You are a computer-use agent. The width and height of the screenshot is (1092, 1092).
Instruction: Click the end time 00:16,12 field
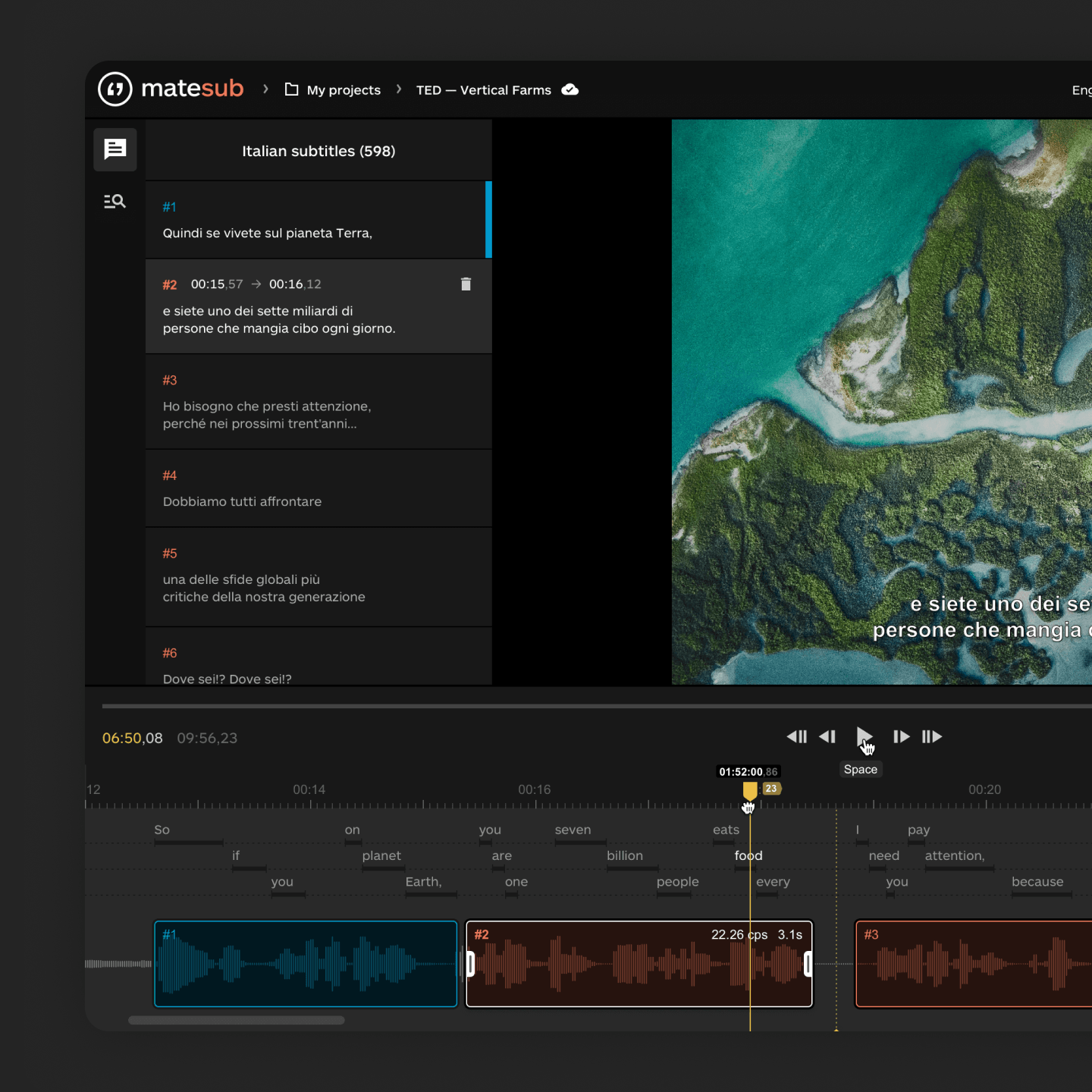tap(295, 284)
